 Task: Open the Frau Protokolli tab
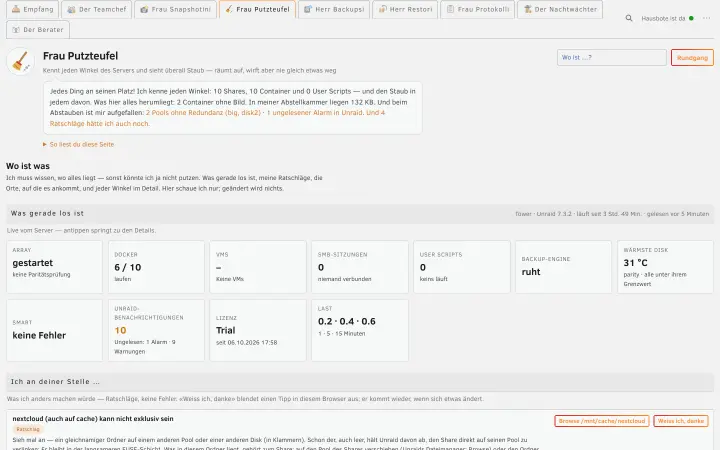(x=477, y=9)
